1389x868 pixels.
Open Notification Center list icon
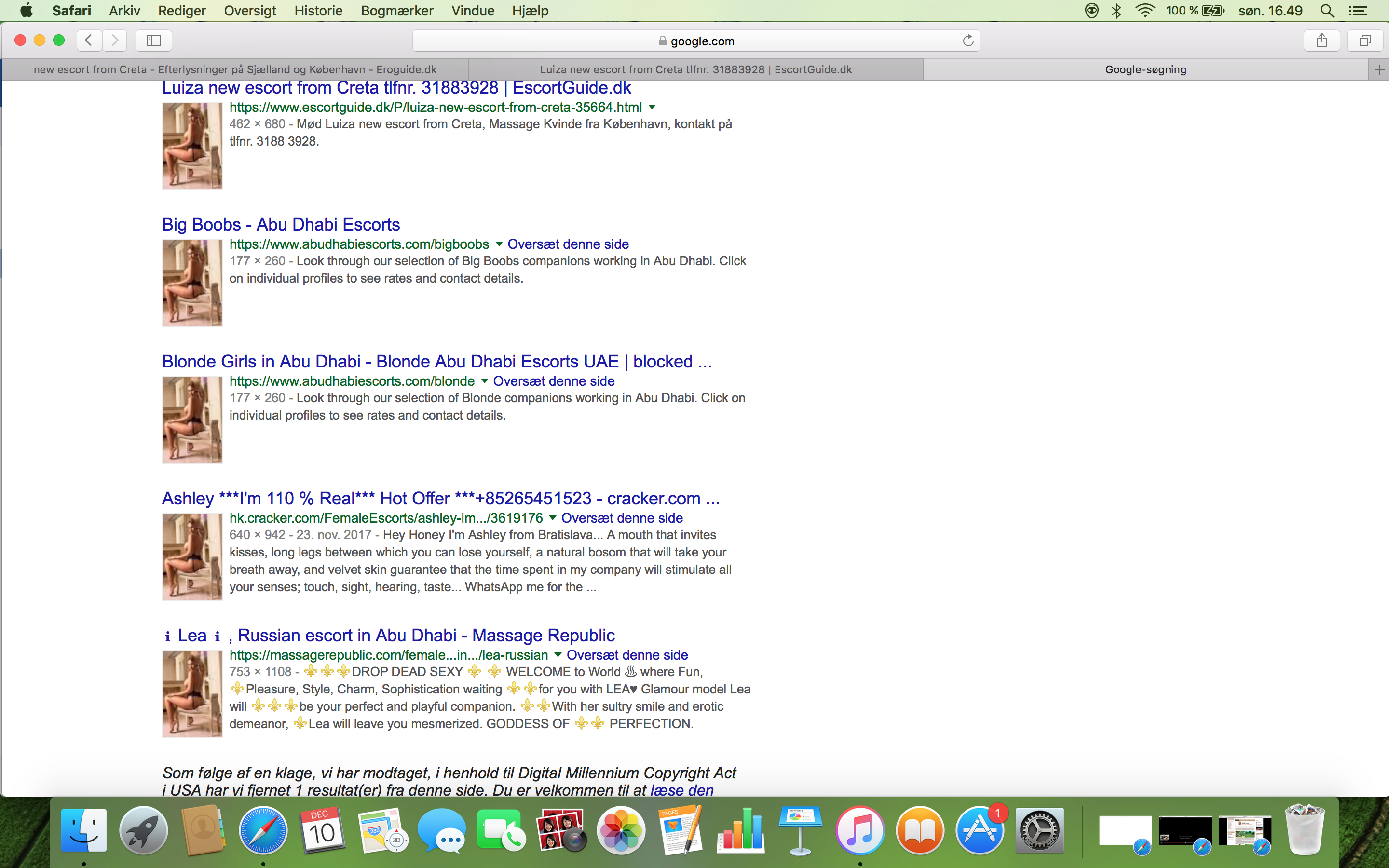point(1358,10)
